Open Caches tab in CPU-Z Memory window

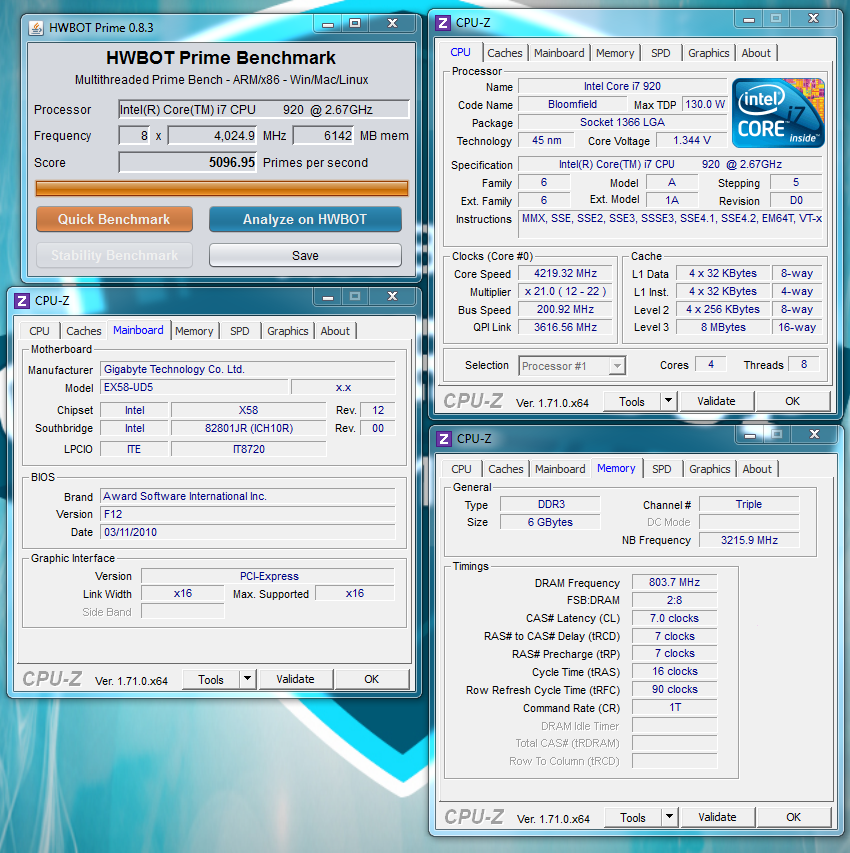(506, 469)
